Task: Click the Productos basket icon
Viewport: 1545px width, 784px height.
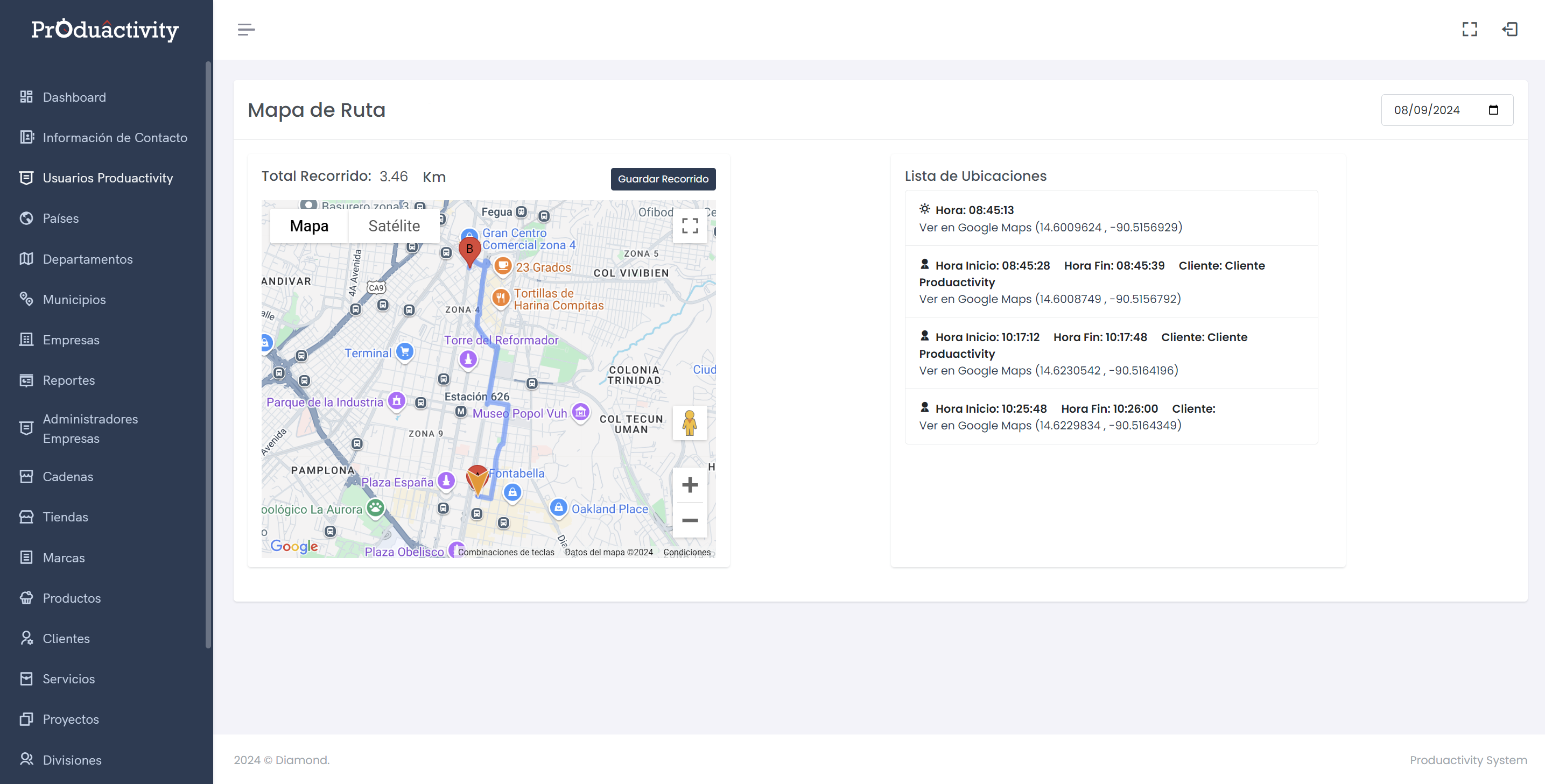Action: pos(26,598)
